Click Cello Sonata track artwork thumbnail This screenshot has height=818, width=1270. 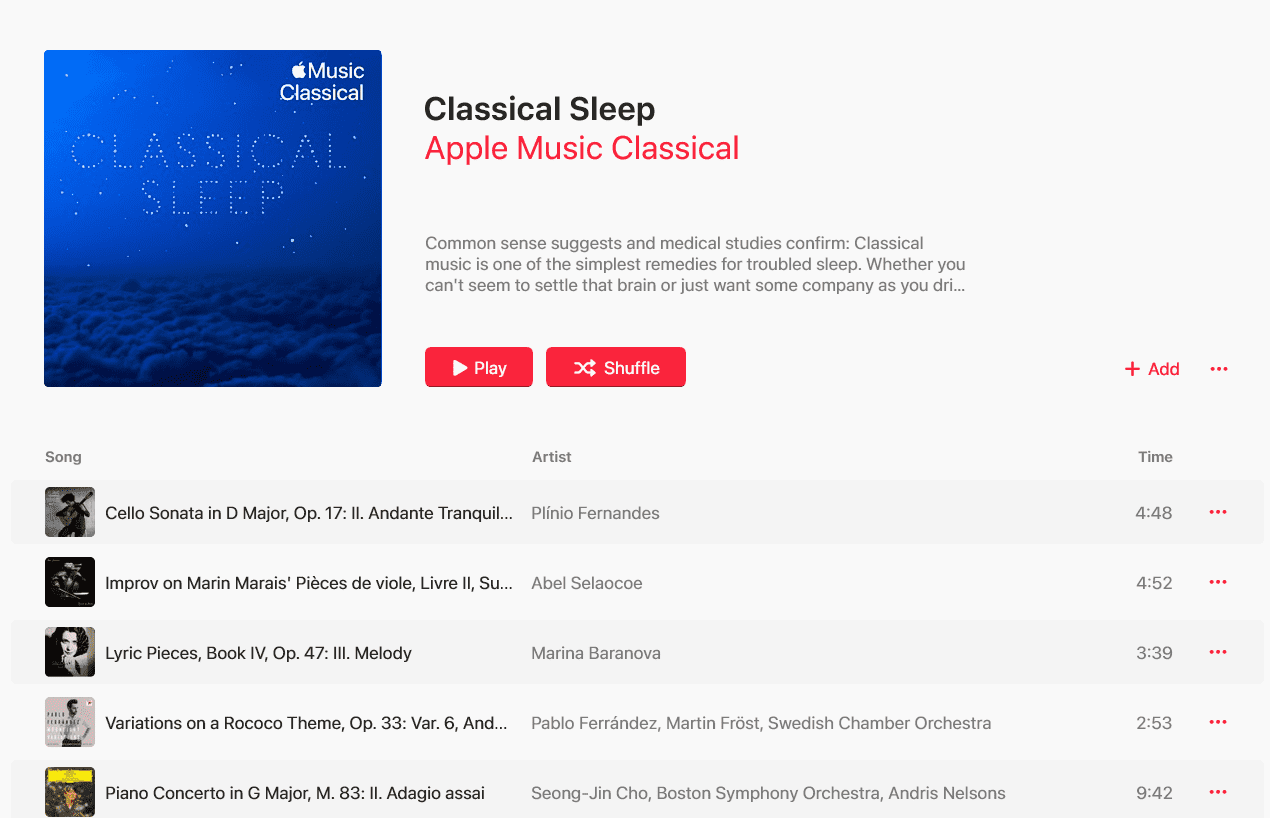point(70,512)
